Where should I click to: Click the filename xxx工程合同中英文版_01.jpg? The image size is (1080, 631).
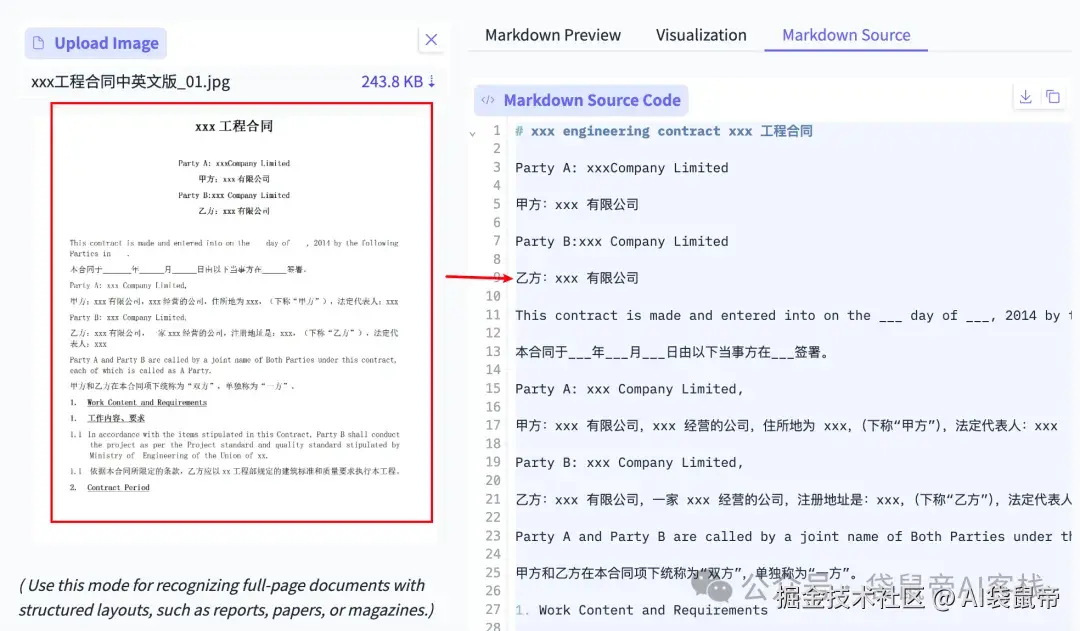click(130, 81)
